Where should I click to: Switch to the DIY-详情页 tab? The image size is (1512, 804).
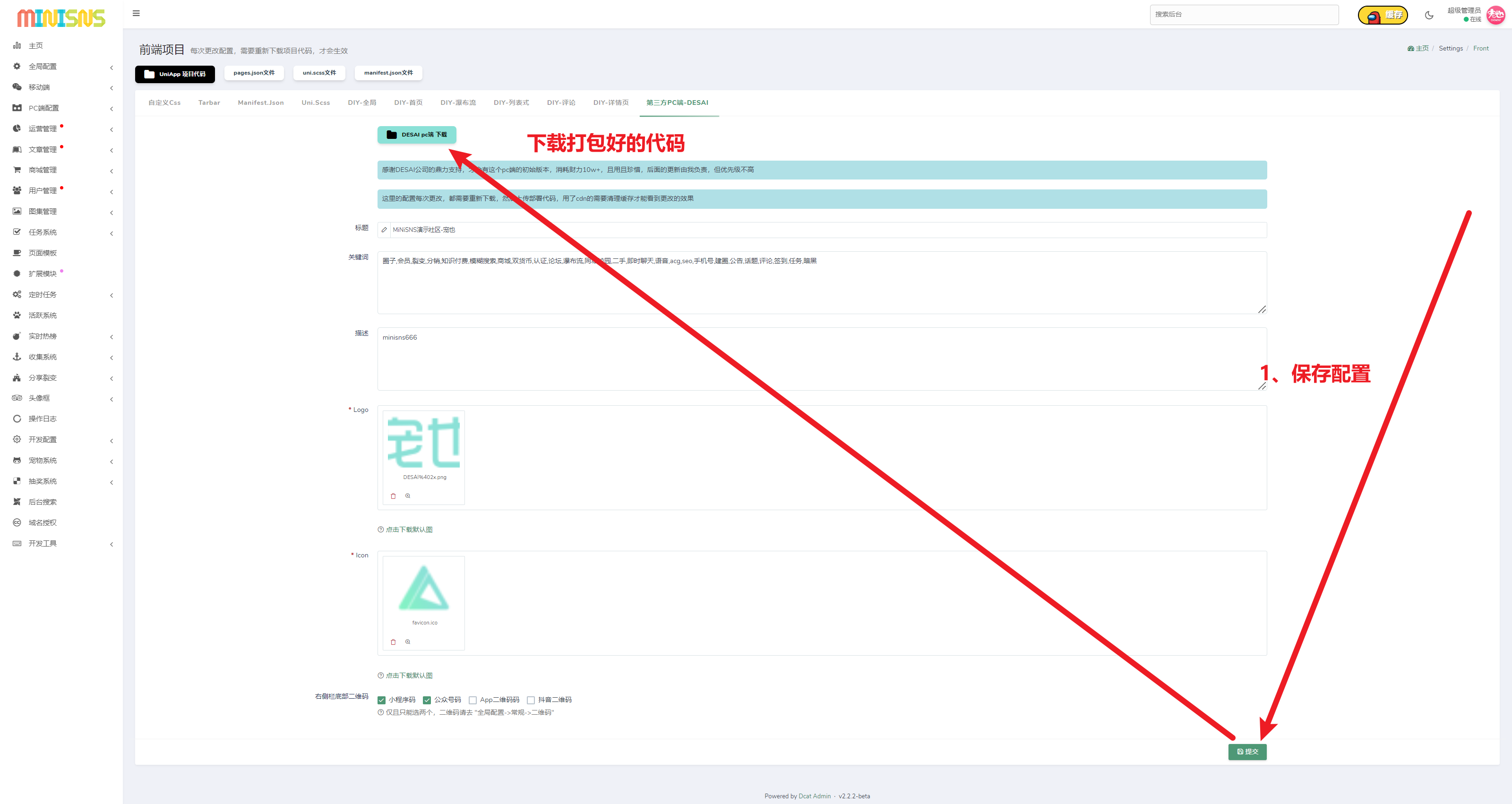611,103
